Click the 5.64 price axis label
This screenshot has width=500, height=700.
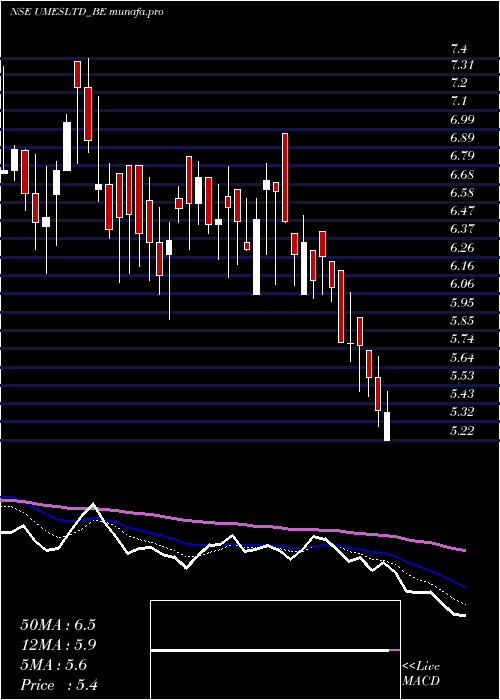coord(462,357)
